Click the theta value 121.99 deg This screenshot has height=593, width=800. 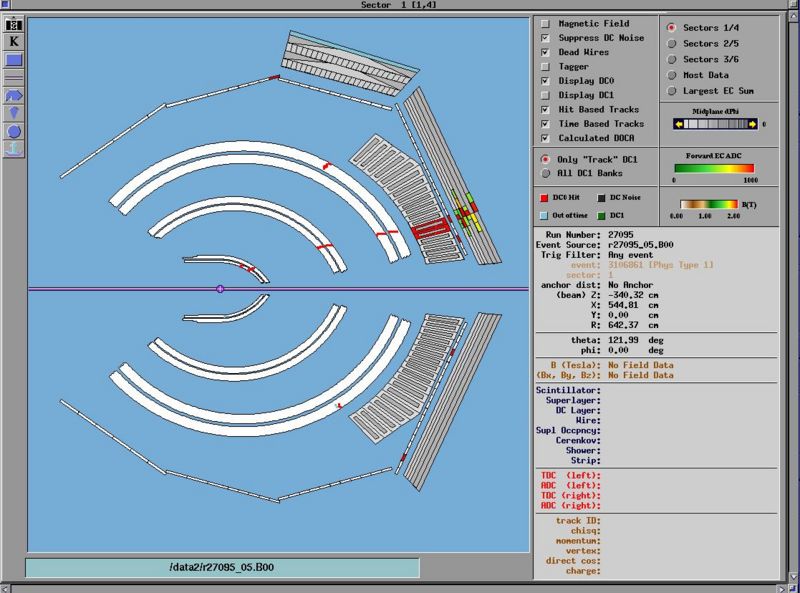(636, 340)
